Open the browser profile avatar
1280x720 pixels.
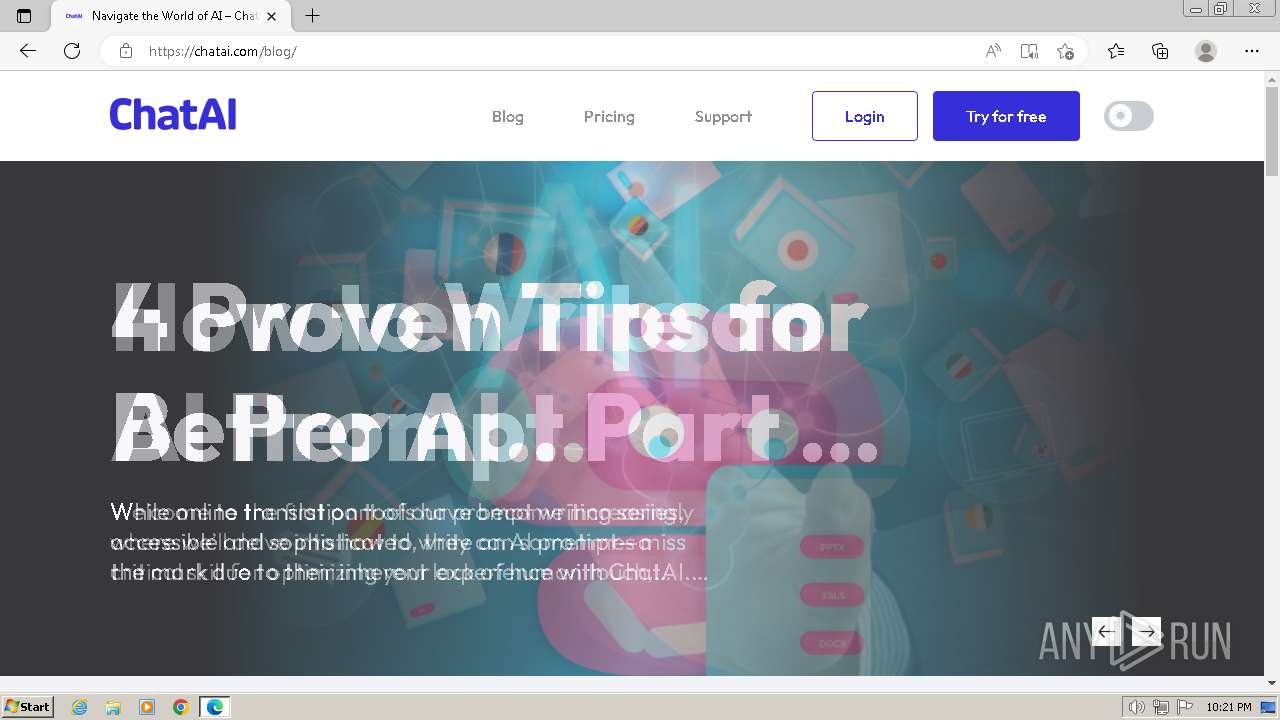[x=1206, y=51]
